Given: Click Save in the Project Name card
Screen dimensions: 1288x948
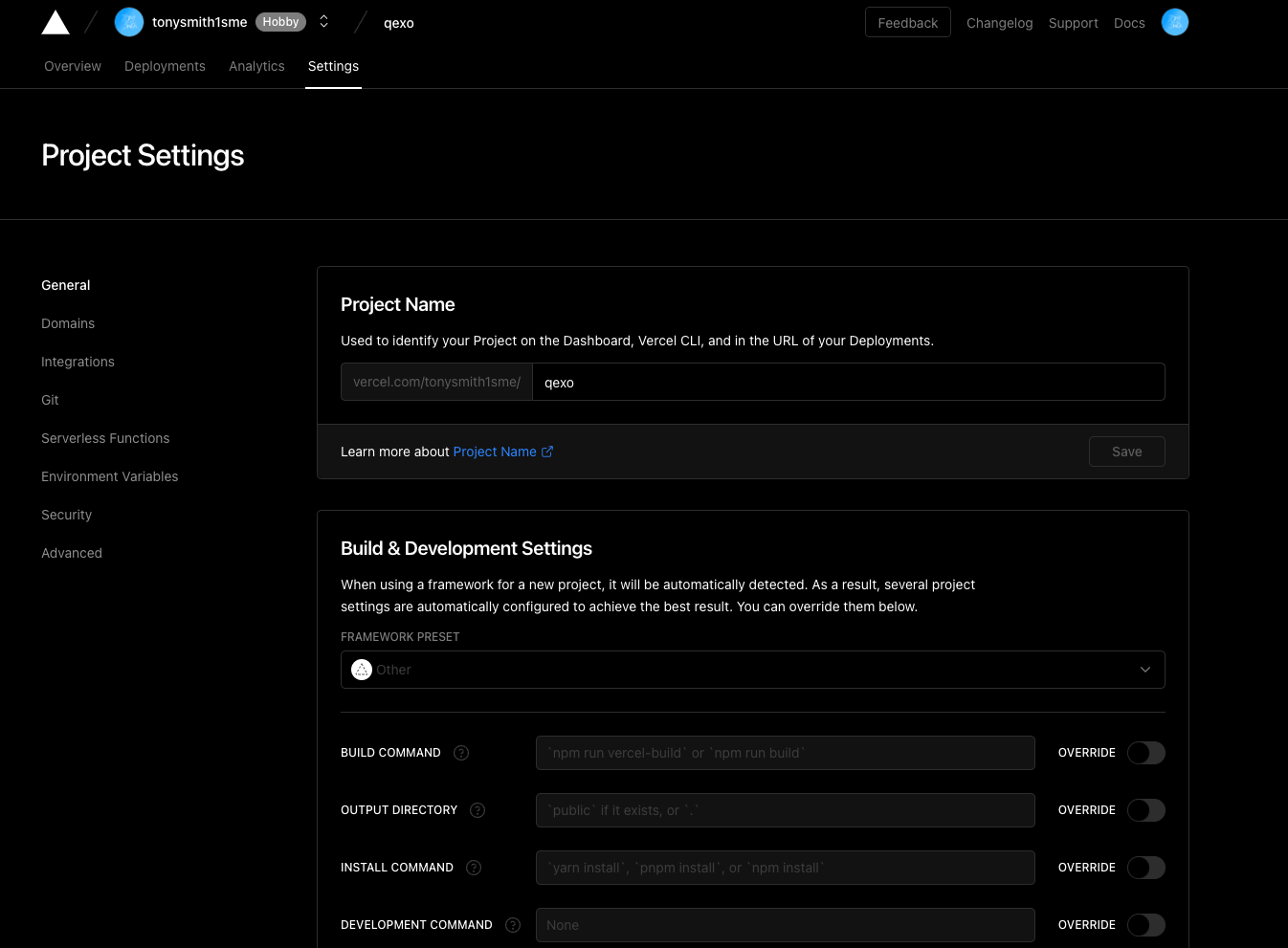Looking at the screenshot, I should (1126, 452).
